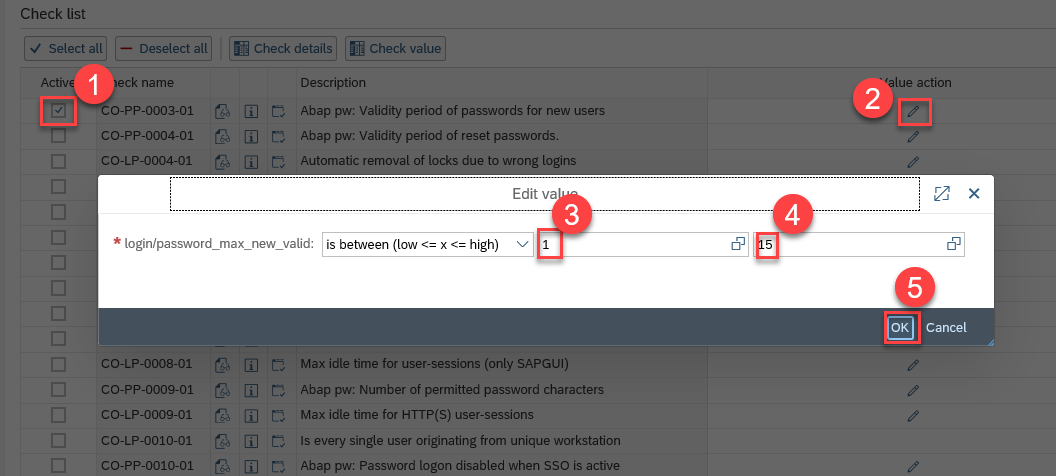Click the Deselect all button
This screenshot has width=1056, height=476.
pyautogui.click(x=163, y=48)
